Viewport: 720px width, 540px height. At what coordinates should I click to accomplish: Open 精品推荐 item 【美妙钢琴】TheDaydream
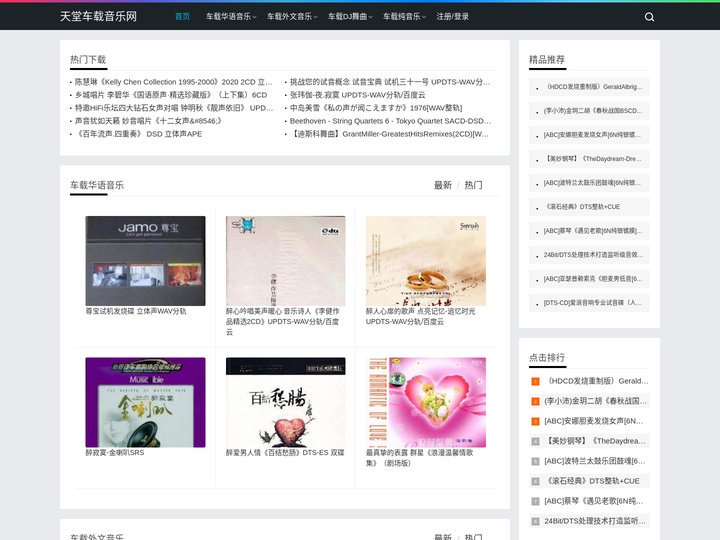click(593, 159)
